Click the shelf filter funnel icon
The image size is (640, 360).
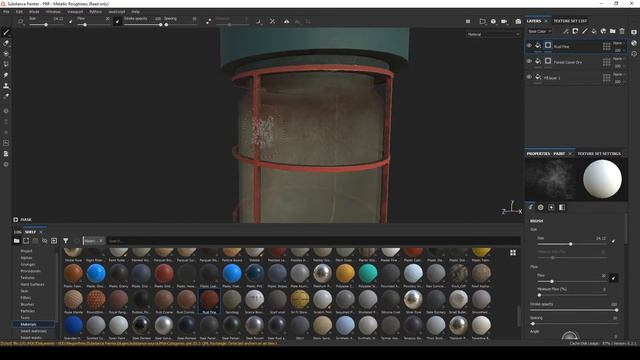pyautogui.click(x=65, y=241)
